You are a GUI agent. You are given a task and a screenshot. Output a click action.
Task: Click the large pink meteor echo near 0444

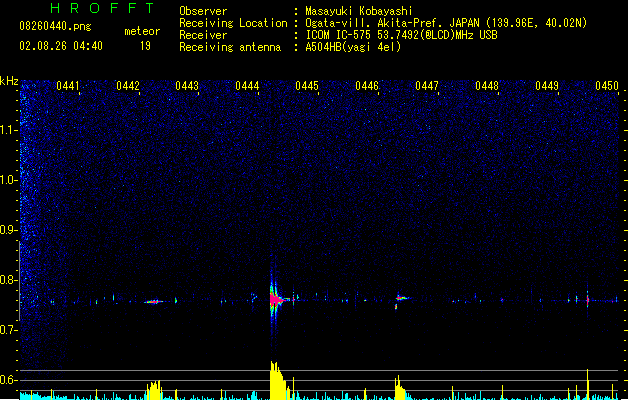click(276, 299)
